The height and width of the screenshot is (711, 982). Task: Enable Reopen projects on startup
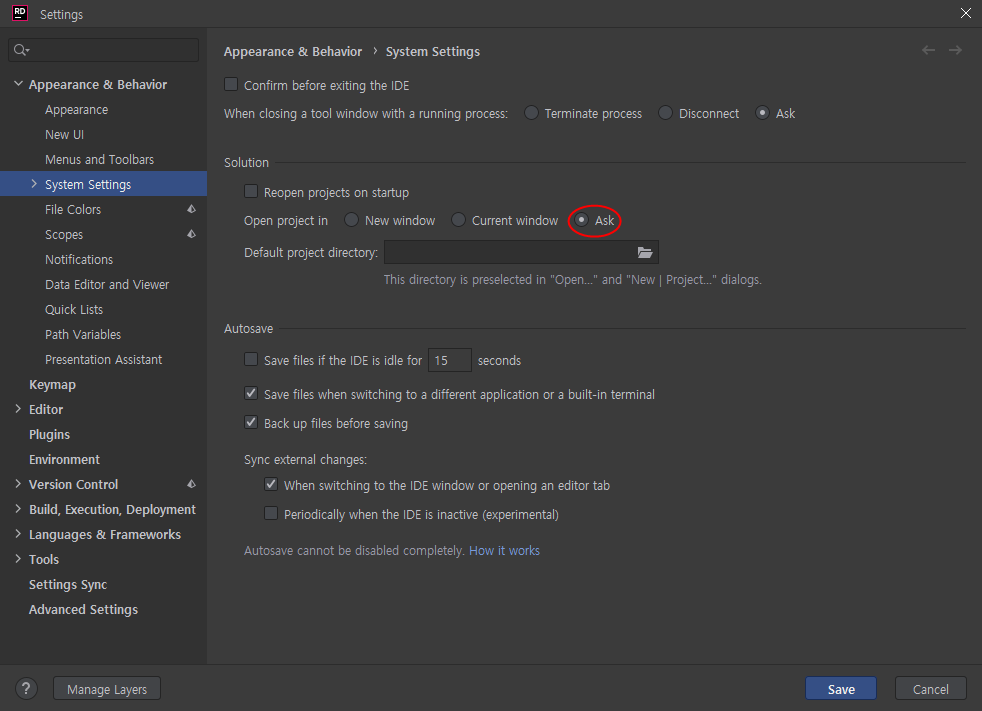[251, 192]
